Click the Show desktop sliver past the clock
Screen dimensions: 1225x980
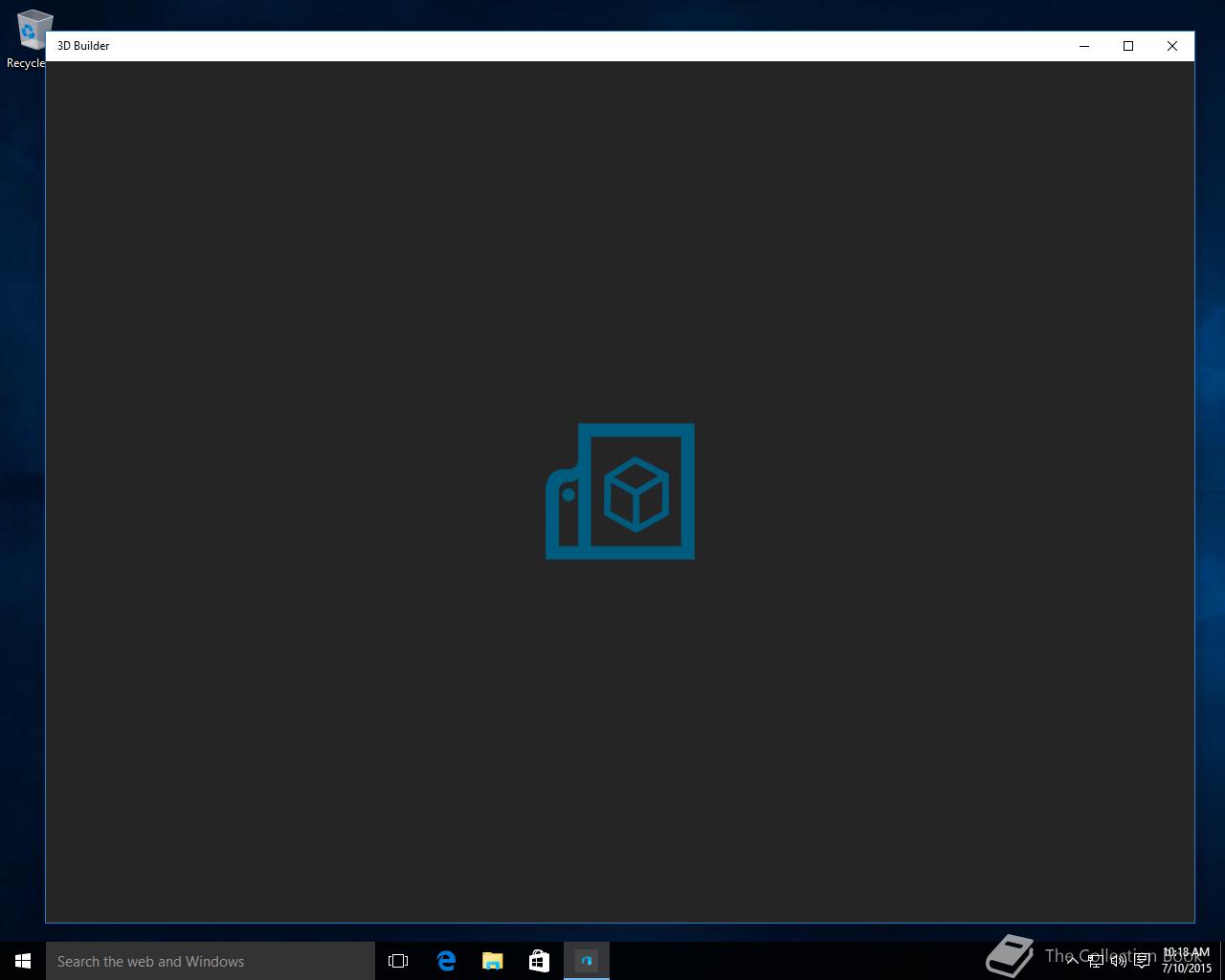(x=1222, y=961)
